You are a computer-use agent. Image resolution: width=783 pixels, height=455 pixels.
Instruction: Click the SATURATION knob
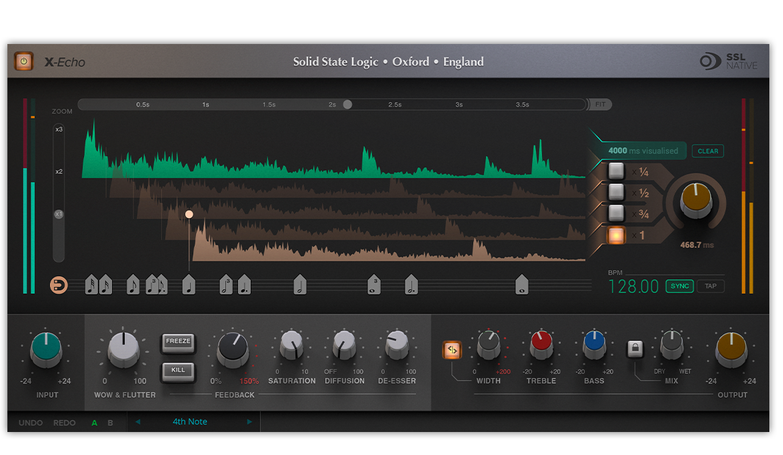click(x=292, y=346)
